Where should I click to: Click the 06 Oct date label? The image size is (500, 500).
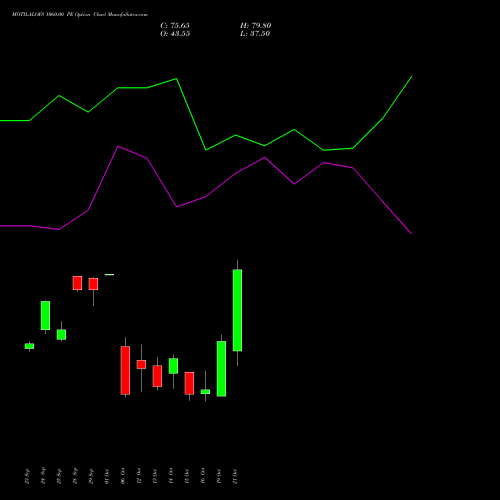[x=123, y=476]
